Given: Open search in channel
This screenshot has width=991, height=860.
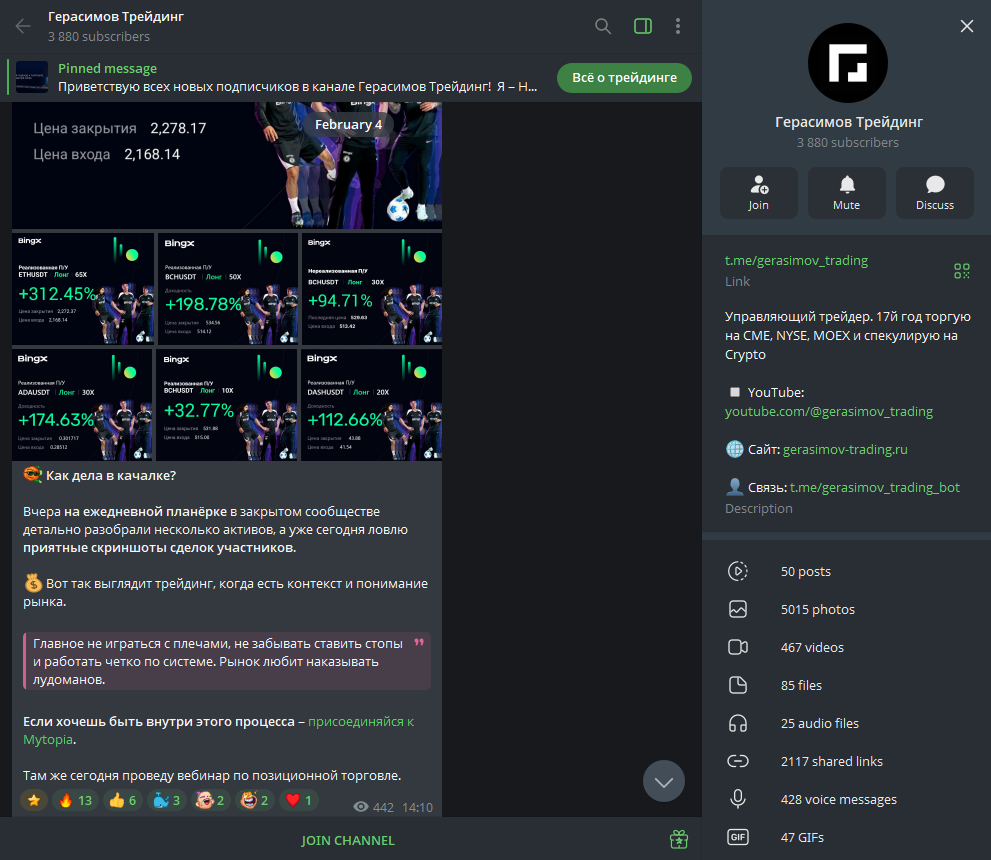Looking at the screenshot, I should click(603, 26).
